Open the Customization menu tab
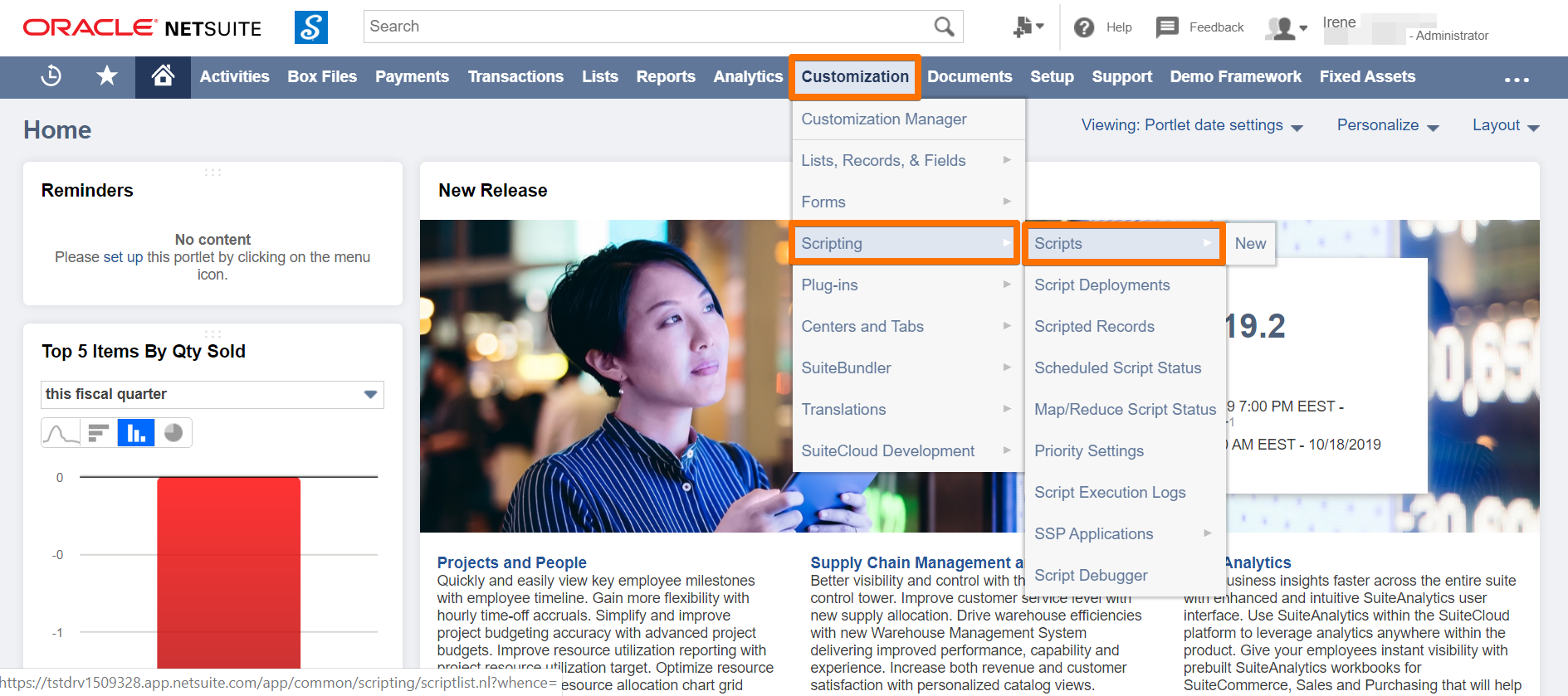 click(855, 77)
